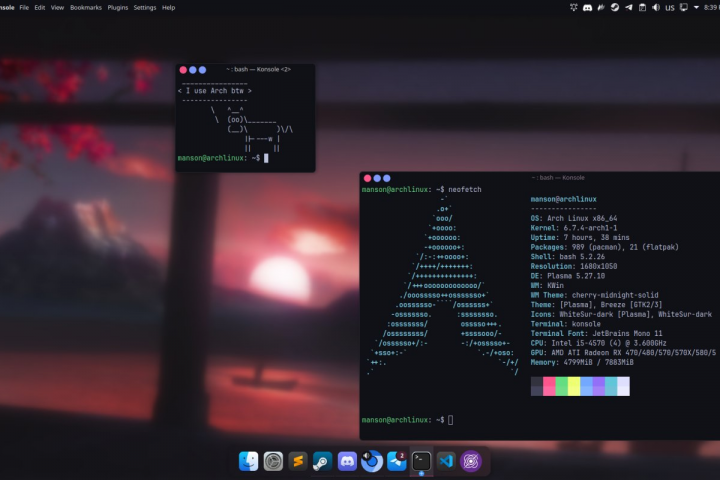Open System Settings gear icon in dock
720x480 pixels.
(x=273, y=461)
